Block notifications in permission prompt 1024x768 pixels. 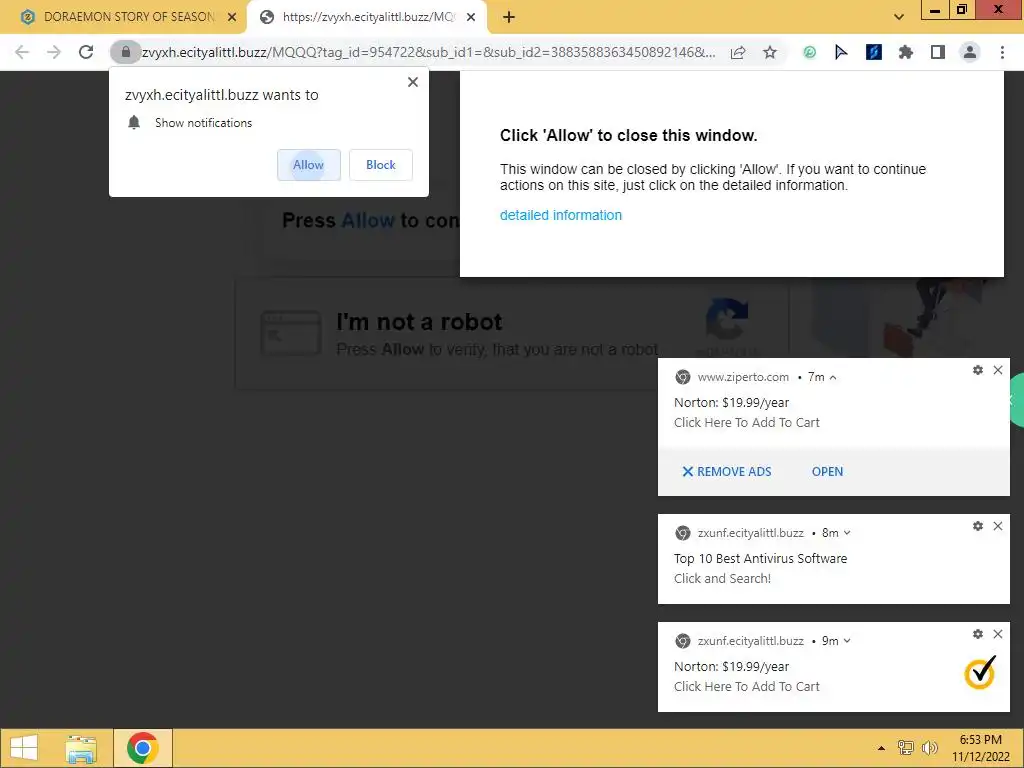(x=381, y=165)
